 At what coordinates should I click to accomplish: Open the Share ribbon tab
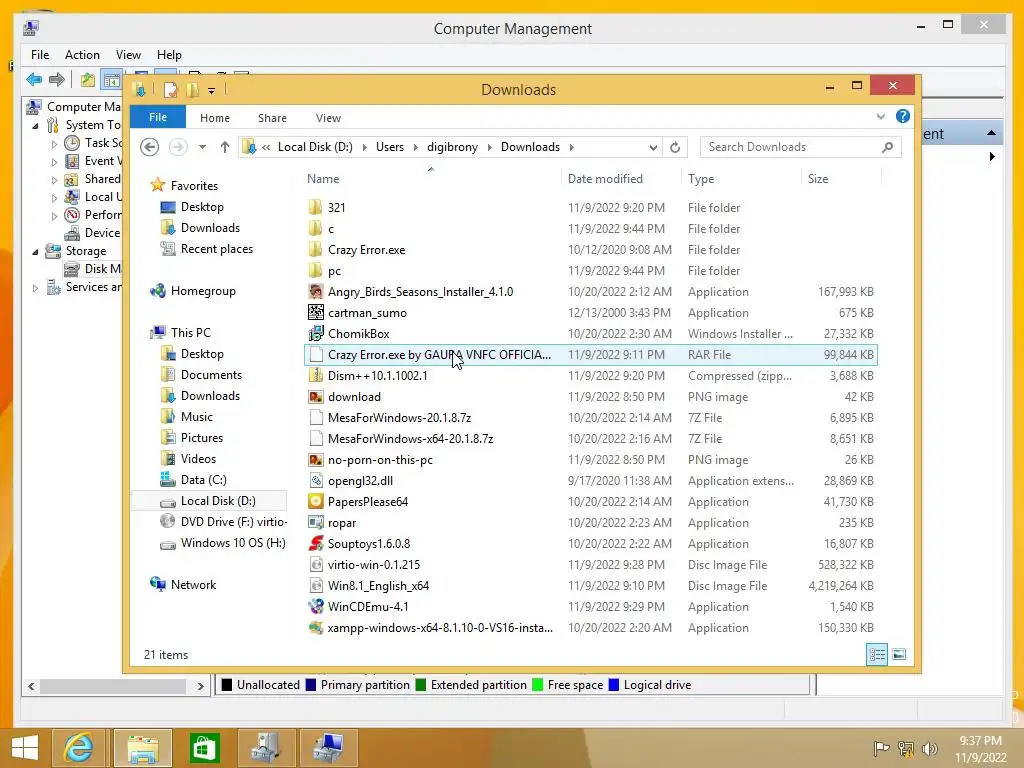tap(272, 118)
